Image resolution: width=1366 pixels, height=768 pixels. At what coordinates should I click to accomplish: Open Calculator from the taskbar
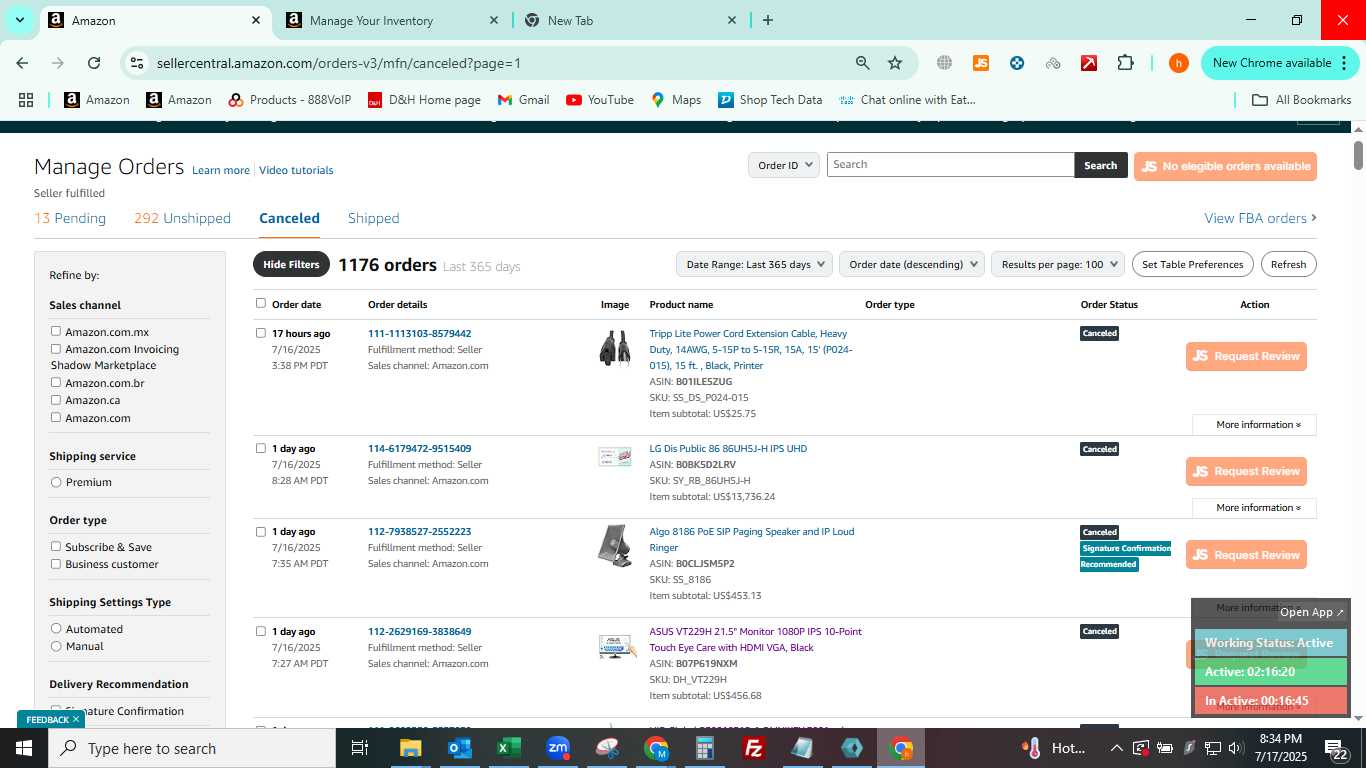click(x=705, y=748)
